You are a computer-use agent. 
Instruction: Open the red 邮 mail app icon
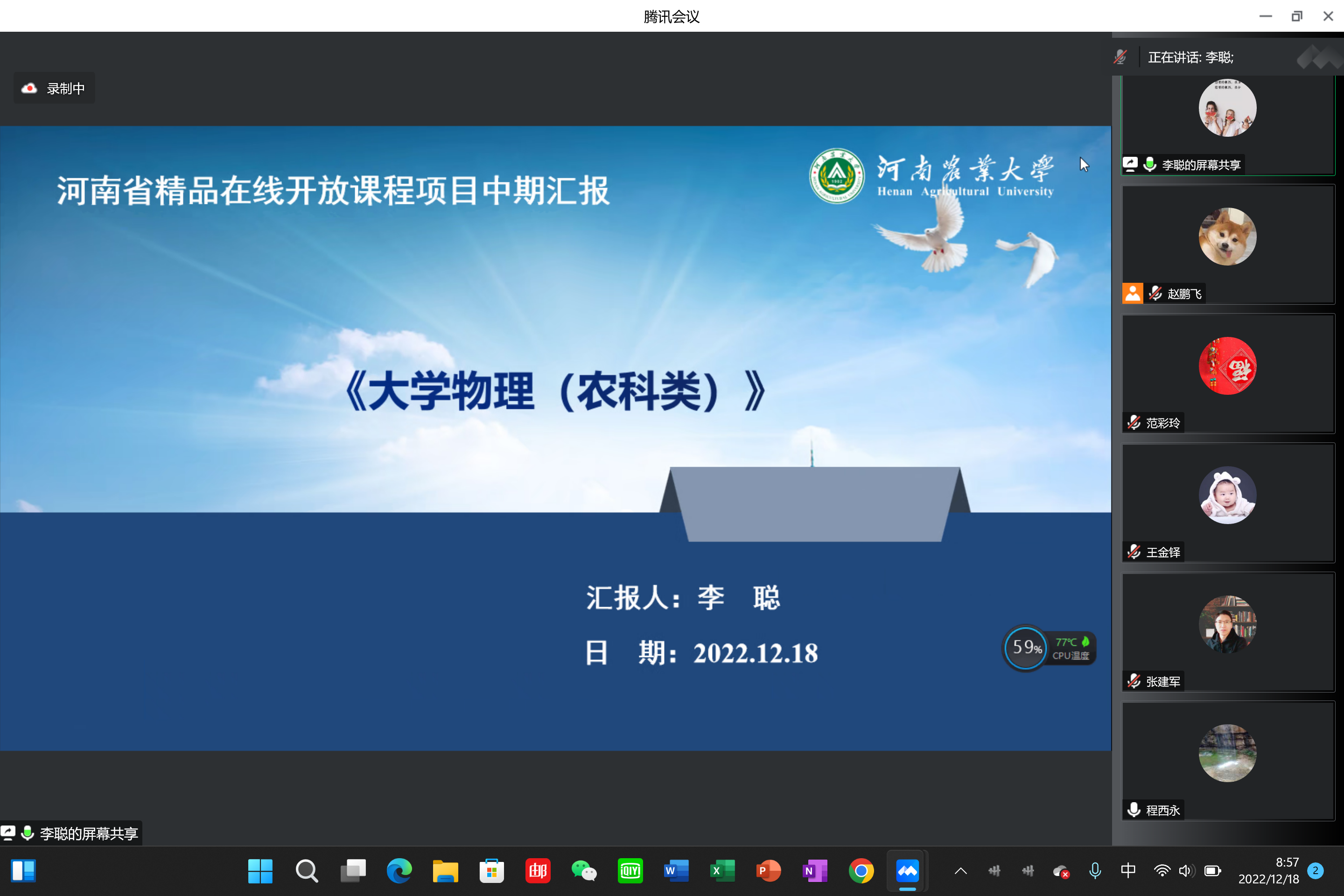tap(538, 871)
